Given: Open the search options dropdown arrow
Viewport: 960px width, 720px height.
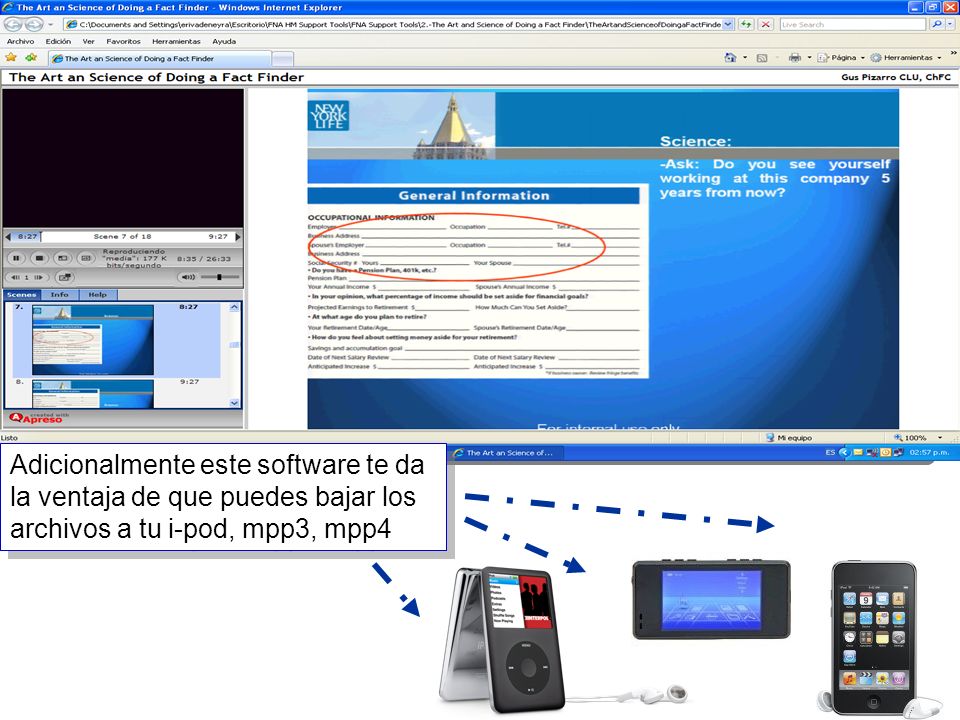Looking at the screenshot, I should (950, 24).
